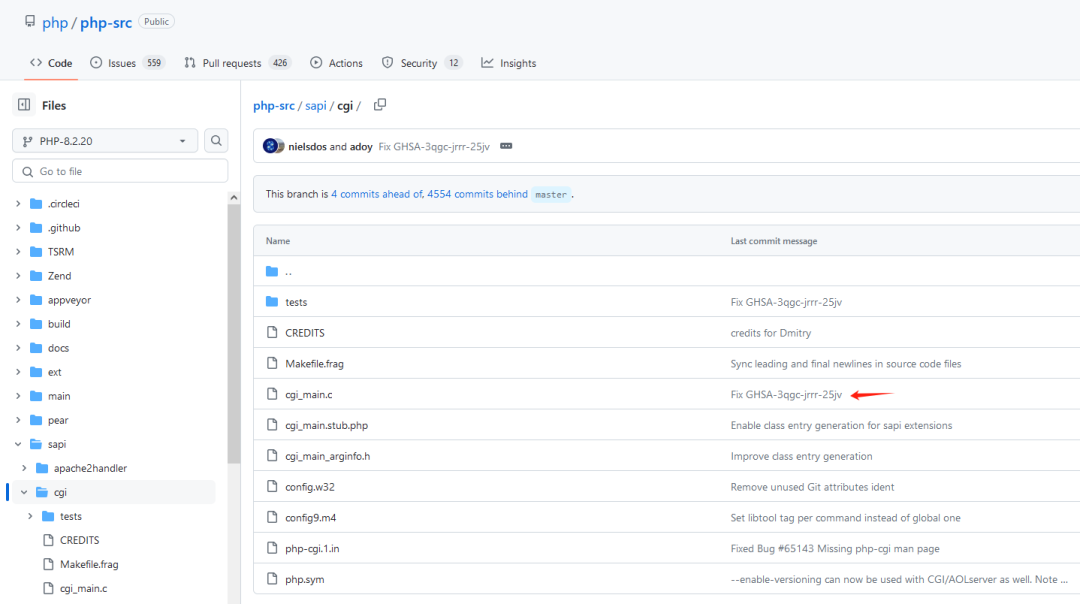
Task: Open the 4 commits ahead of link
Action: [377, 194]
